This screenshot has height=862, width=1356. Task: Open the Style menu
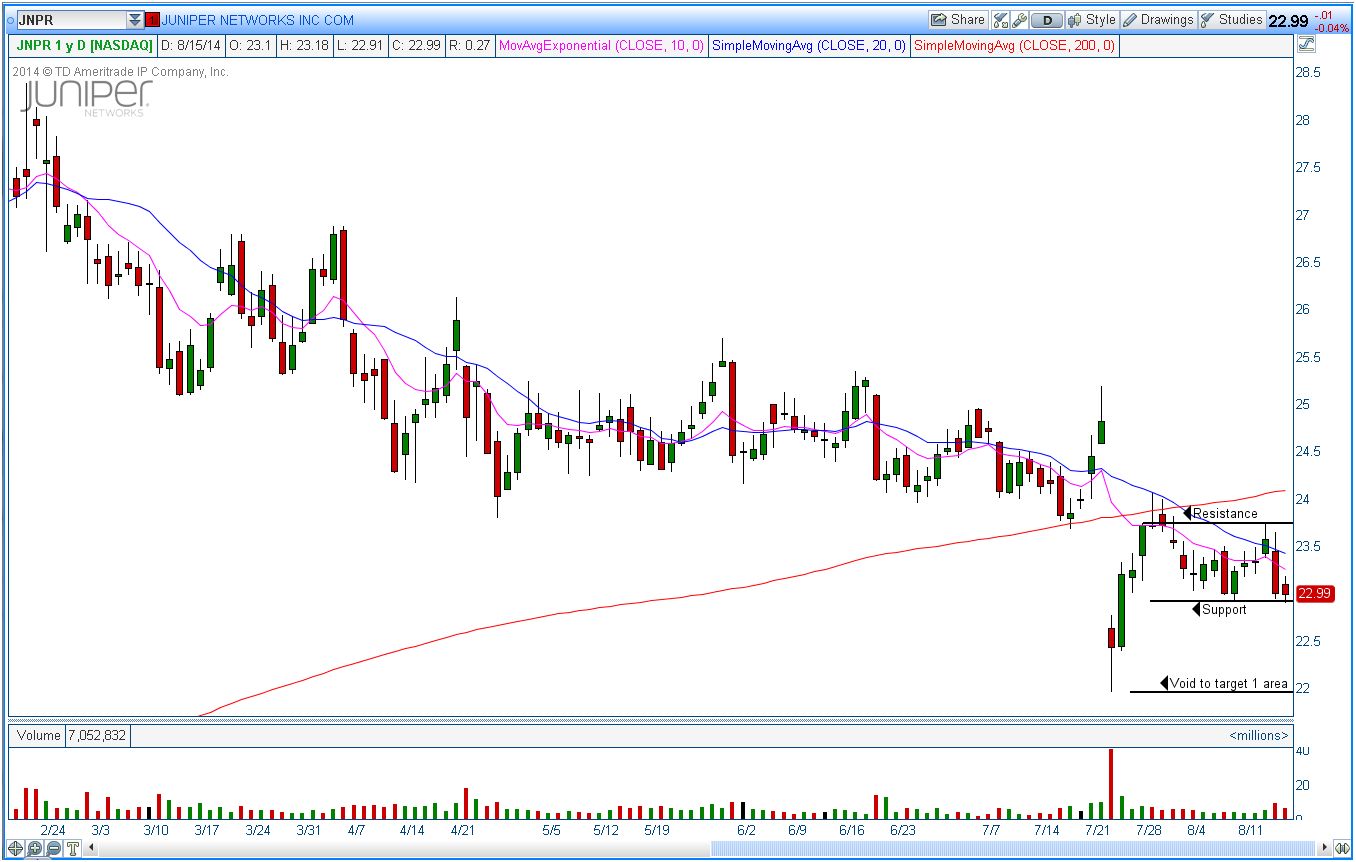[x=1092, y=19]
